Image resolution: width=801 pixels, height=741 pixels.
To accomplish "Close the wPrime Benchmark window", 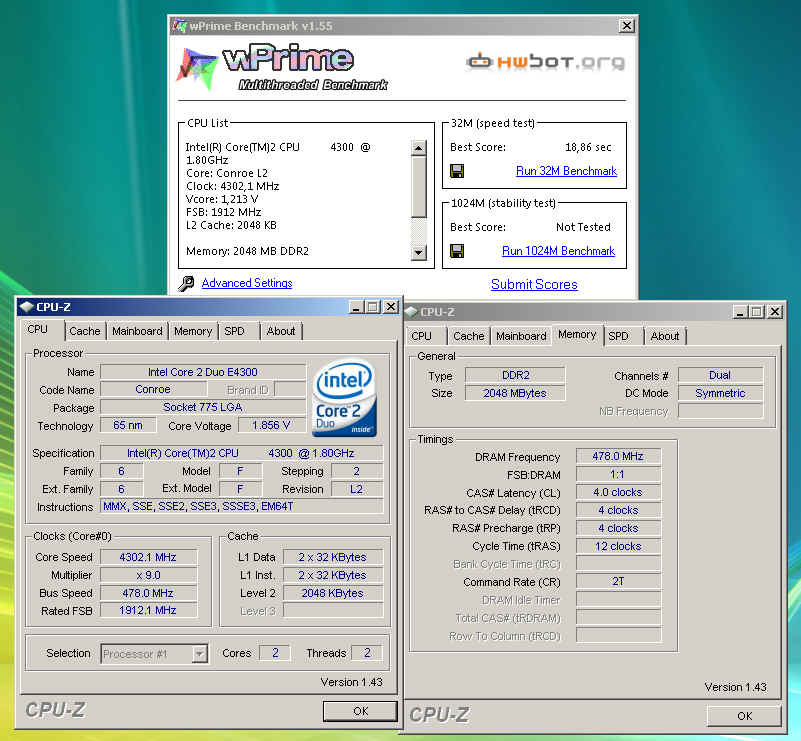I will (x=627, y=26).
